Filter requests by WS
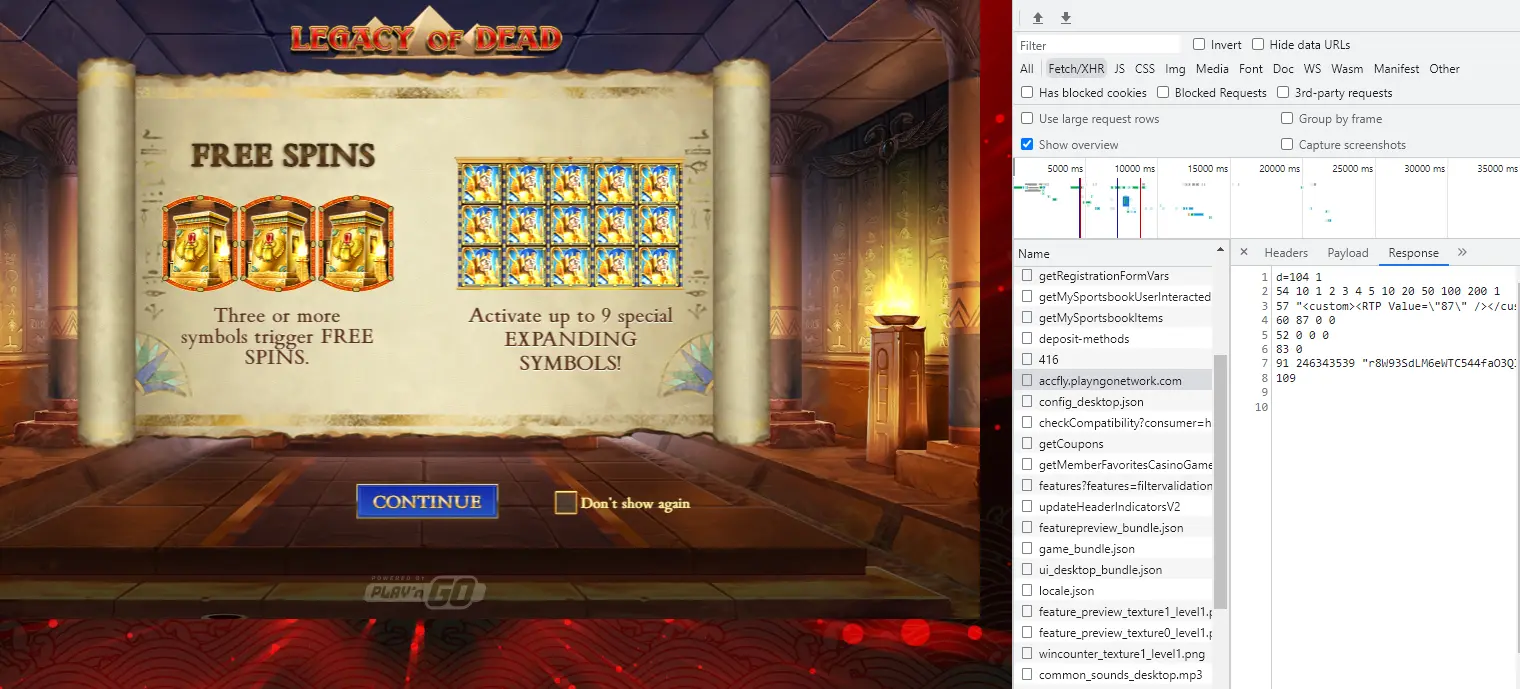Screen dimensions: 1520x689 tap(1312, 69)
